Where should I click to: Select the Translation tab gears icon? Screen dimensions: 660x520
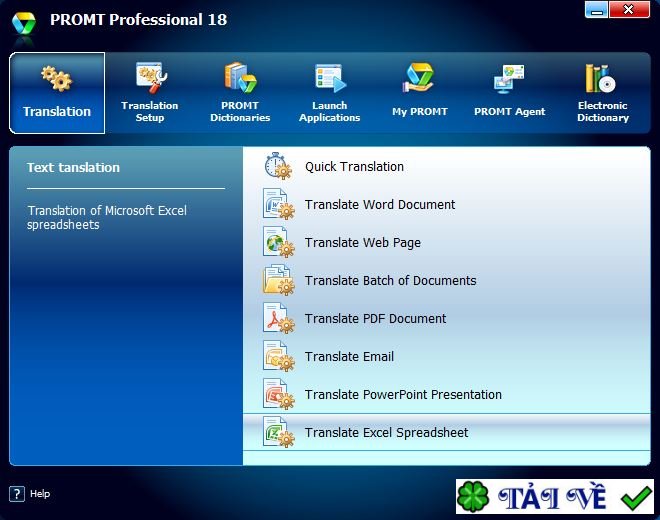57,78
